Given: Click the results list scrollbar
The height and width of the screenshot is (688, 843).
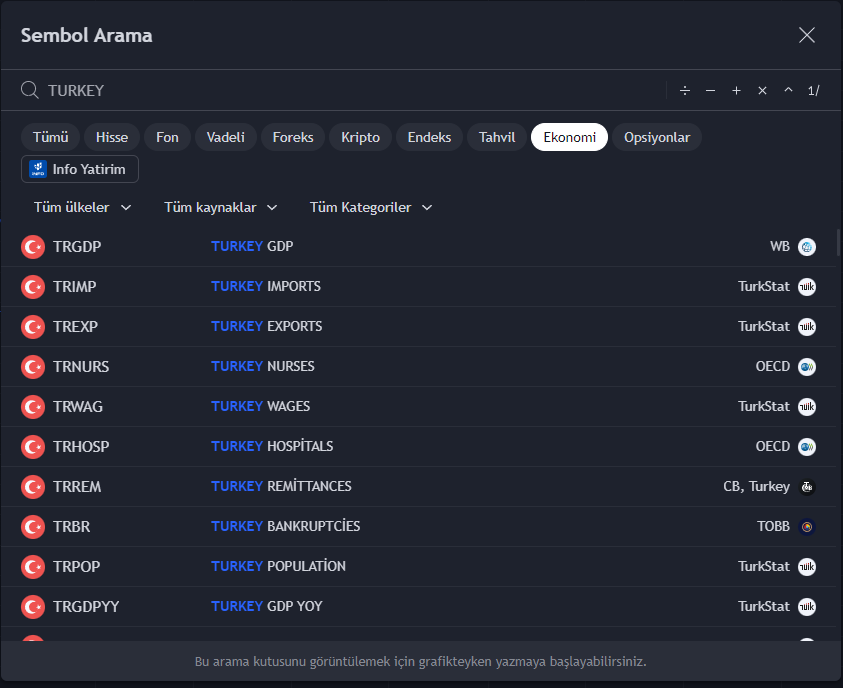Looking at the screenshot, I should point(838,243).
